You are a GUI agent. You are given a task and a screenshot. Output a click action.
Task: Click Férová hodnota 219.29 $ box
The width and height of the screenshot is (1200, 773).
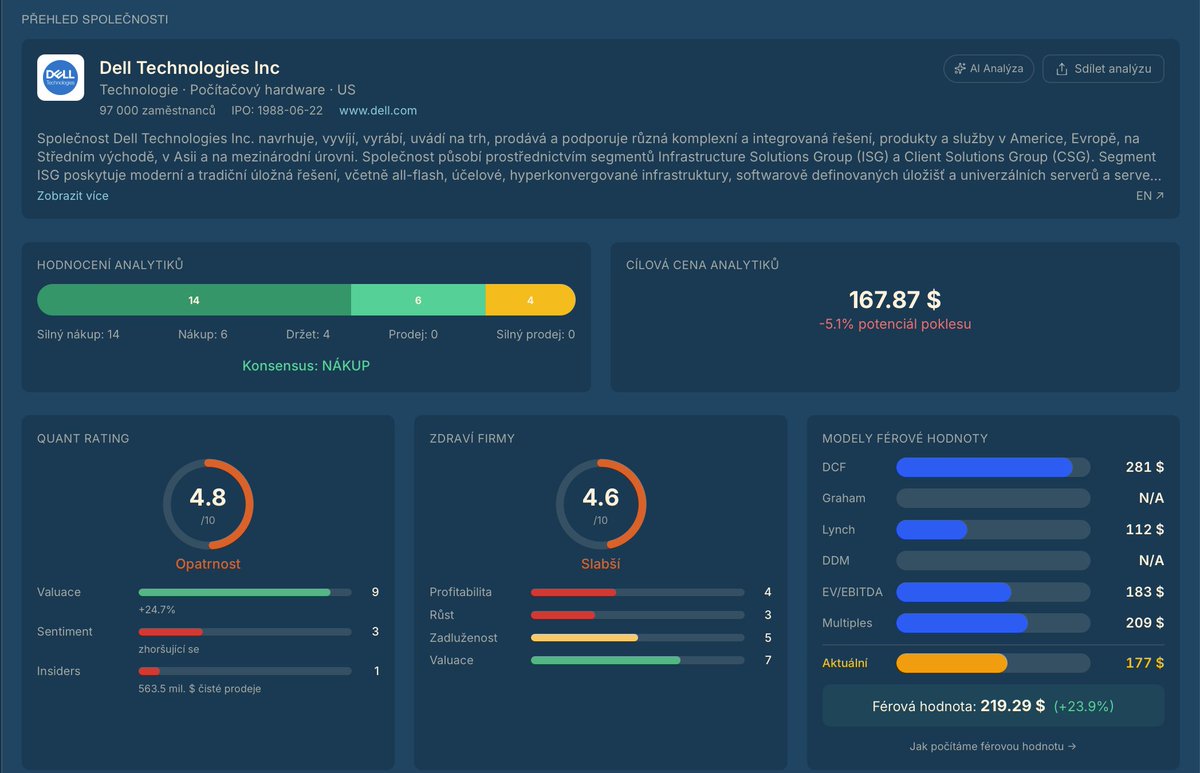(x=993, y=706)
